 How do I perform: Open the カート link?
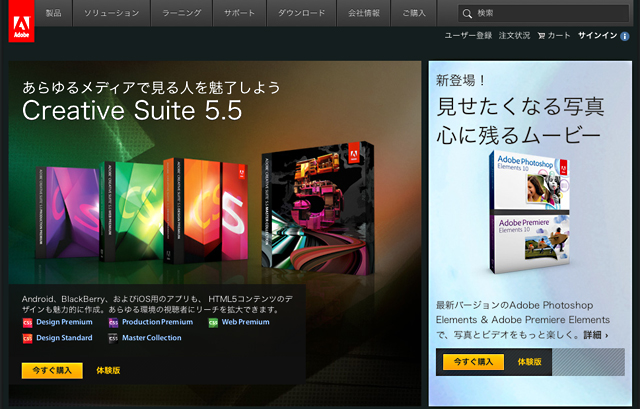[x=559, y=36]
